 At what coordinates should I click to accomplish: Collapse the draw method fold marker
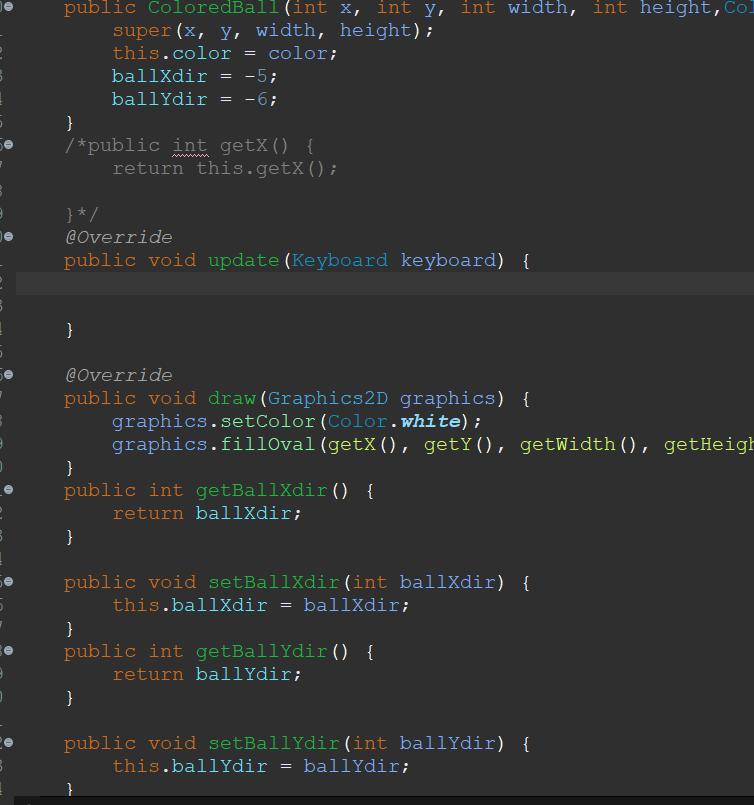[8, 375]
